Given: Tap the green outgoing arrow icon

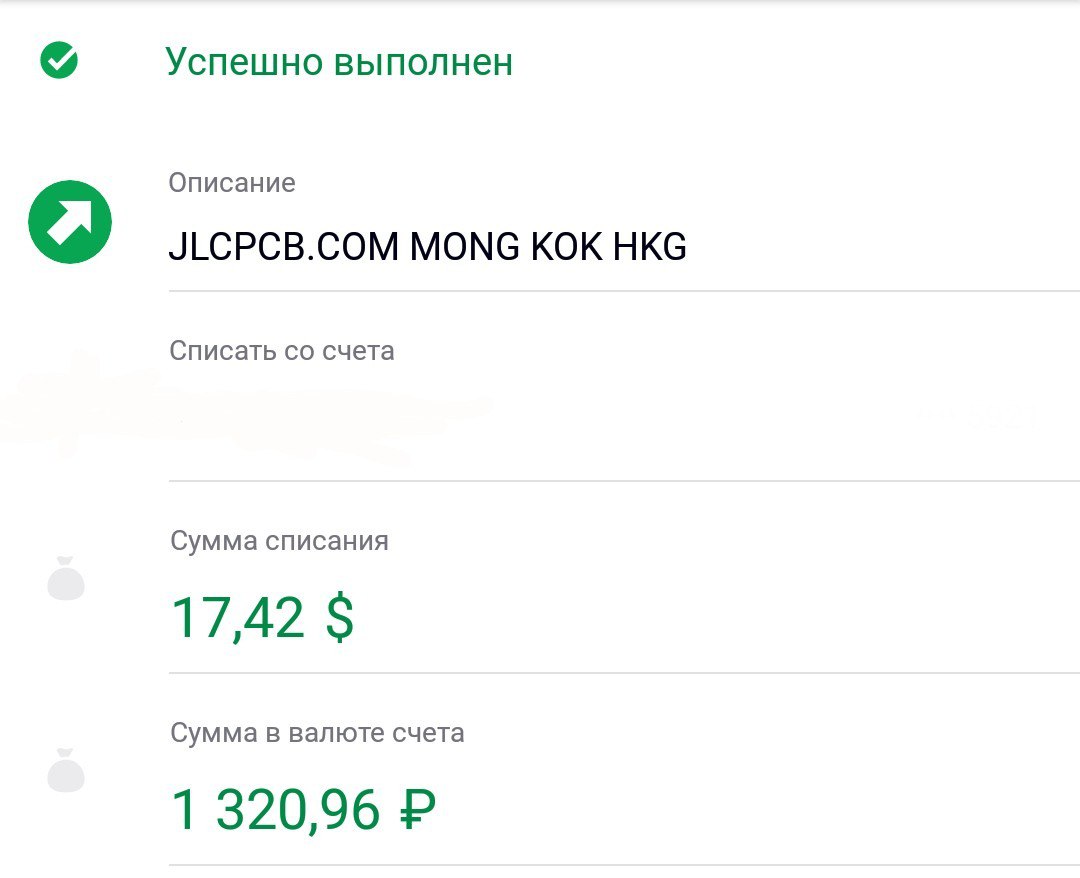Looking at the screenshot, I should 70,222.
